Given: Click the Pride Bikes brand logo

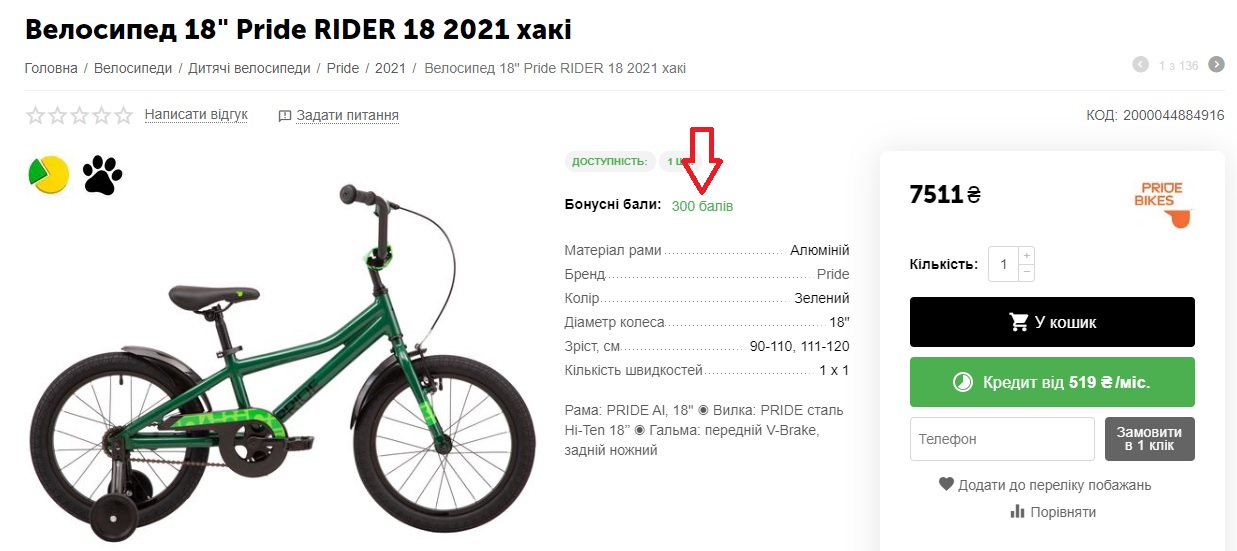Looking at the screenshot, I should (x=1164, y=204).
